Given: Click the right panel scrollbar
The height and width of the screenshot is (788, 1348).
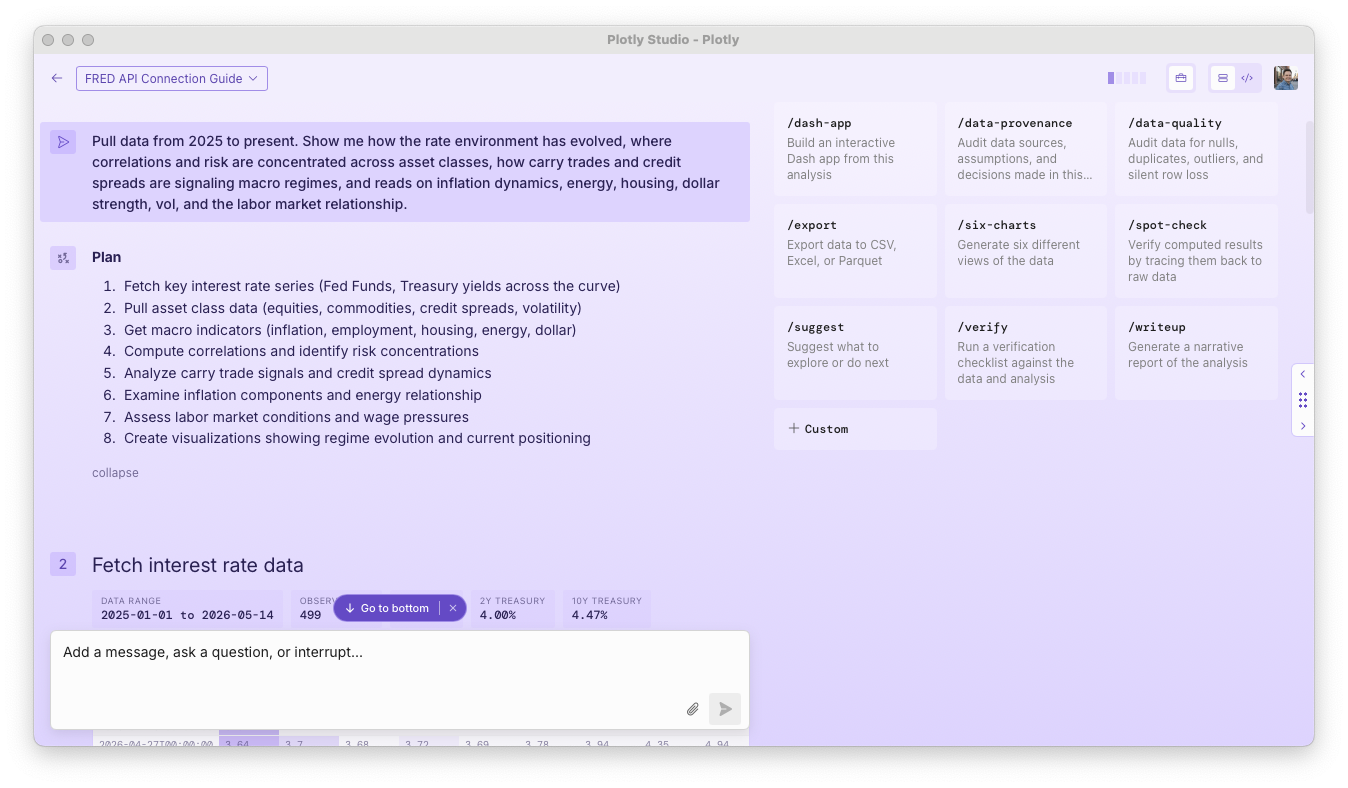Looking at the screenshot, I should point(1310,168).
